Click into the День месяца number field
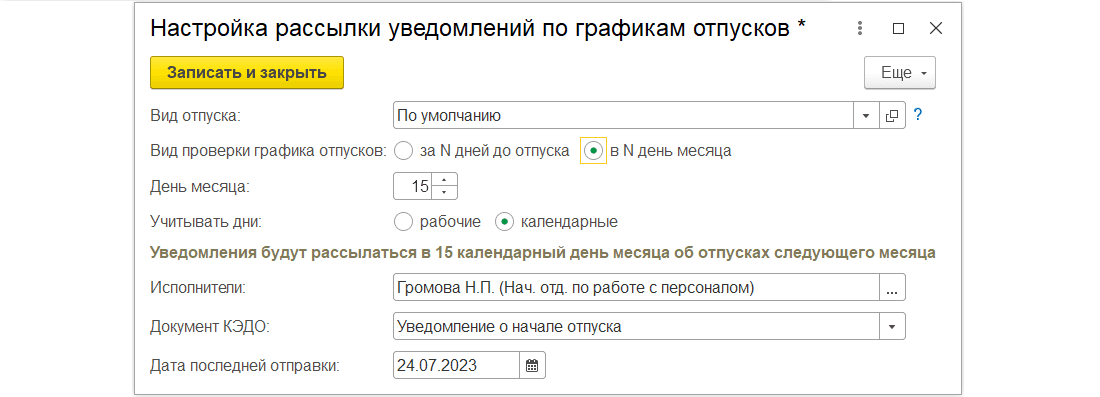The width and height of the screenshot is (1100, 397). point(414,187)
